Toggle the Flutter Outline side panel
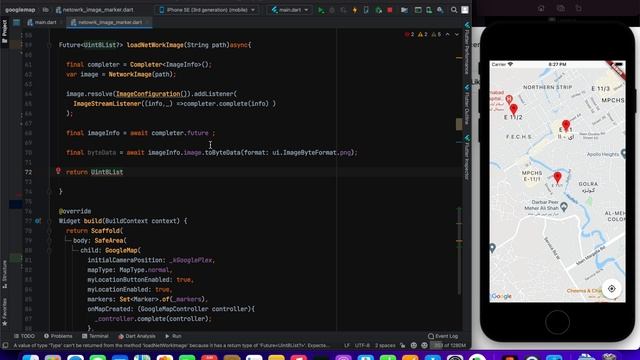 point(467,104)
